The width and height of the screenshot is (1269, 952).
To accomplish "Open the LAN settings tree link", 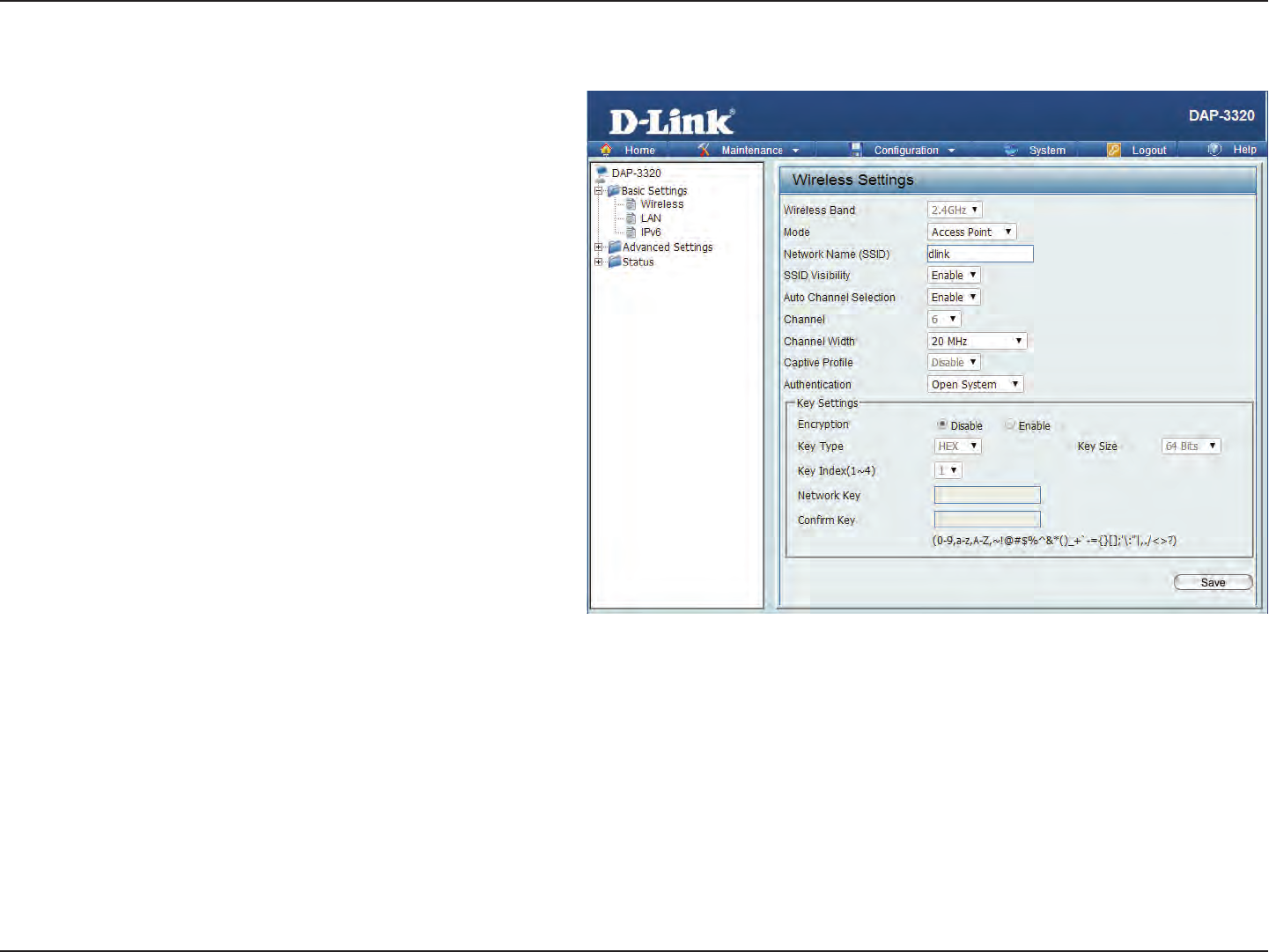I will [651, 218].
